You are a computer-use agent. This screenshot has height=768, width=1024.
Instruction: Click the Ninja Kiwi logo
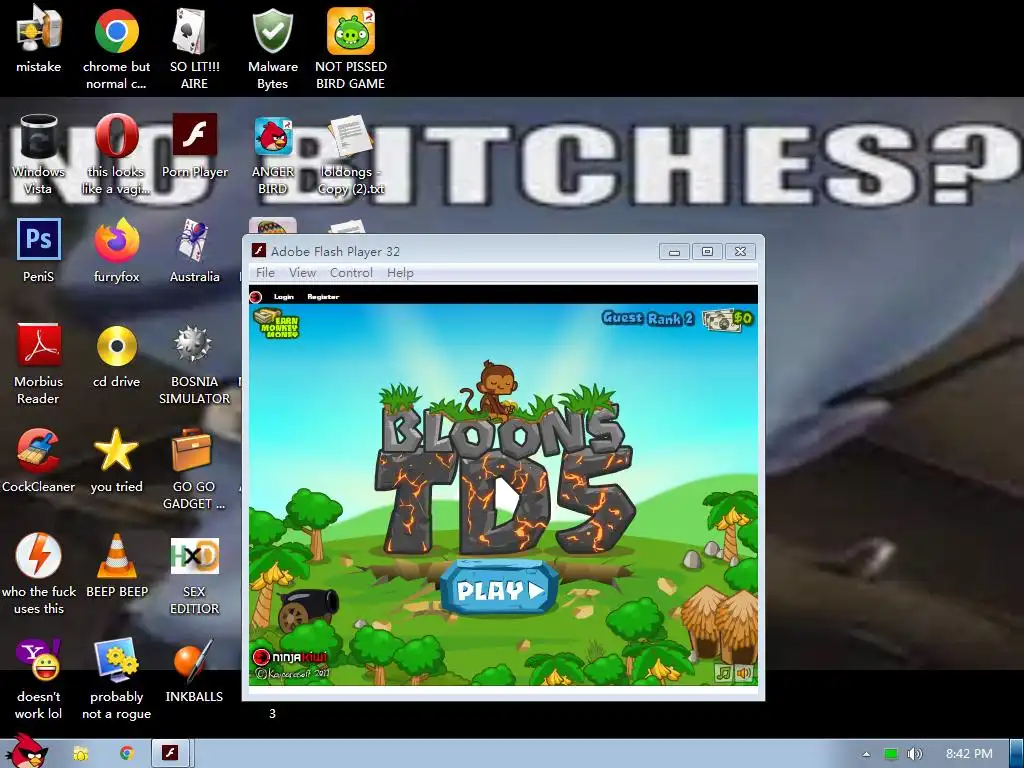point(289,657)
